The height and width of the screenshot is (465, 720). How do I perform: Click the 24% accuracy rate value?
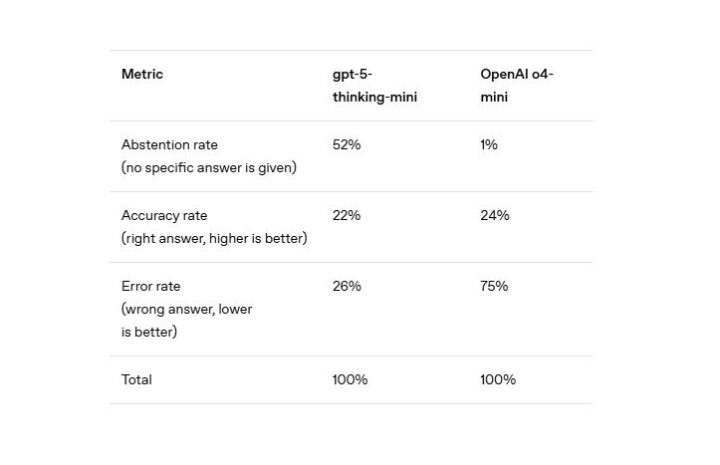click(x=495, y=215)
